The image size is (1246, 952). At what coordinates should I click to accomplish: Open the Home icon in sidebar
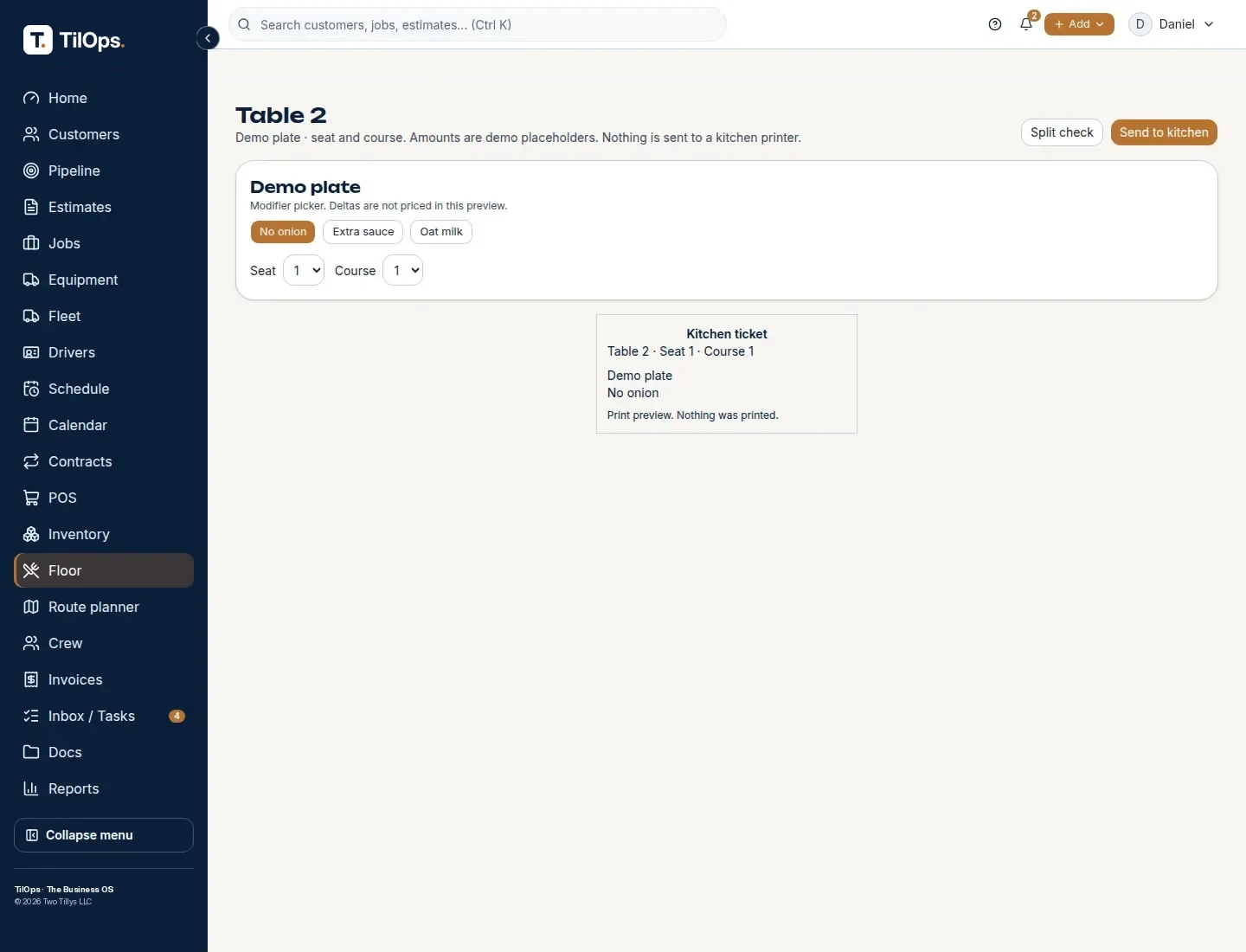coord(31,98)
